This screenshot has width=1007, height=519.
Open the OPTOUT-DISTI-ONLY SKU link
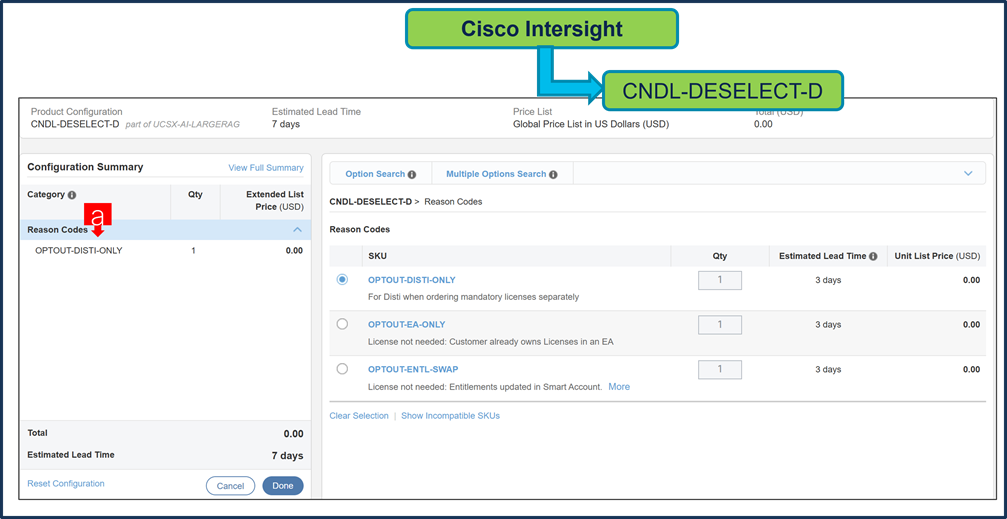[412, 280]
